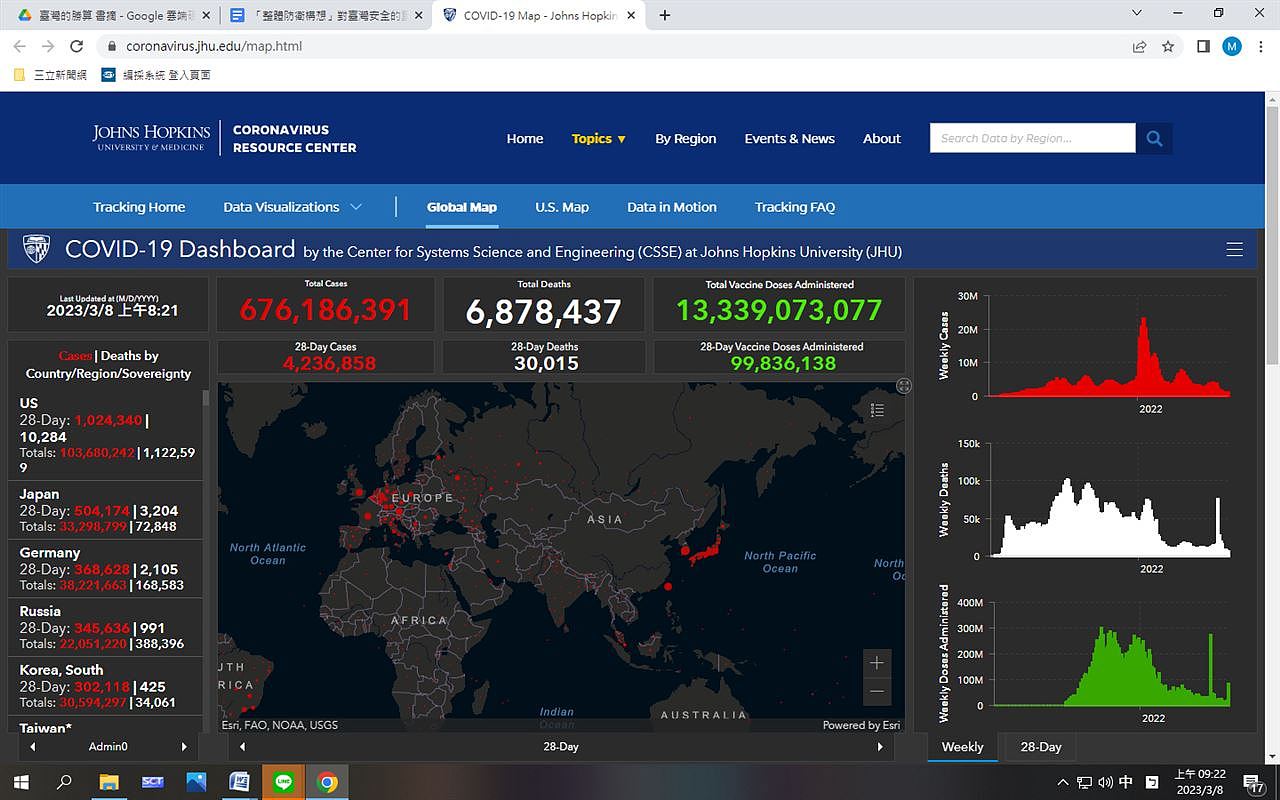Go back in browser history
The width and height of the screenshot is (1280, 800).
point(19,46)
